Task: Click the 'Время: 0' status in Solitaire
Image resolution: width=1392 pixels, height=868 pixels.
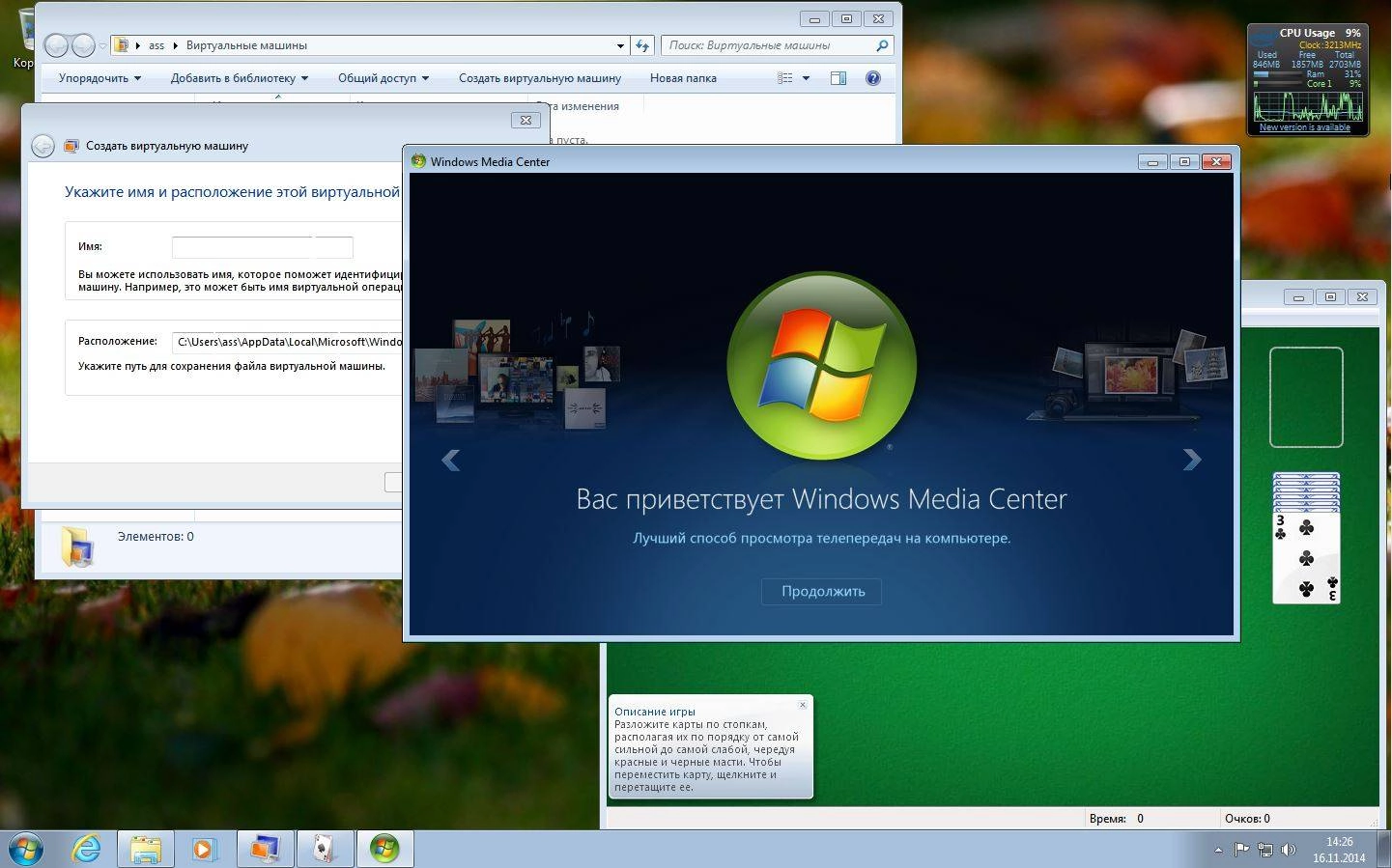Action: (1116, 819)
